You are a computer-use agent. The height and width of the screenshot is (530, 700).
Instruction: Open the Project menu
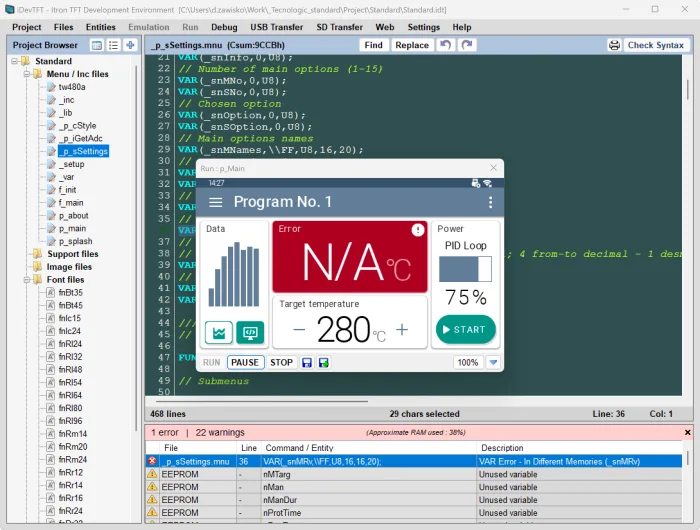point(27,27)
